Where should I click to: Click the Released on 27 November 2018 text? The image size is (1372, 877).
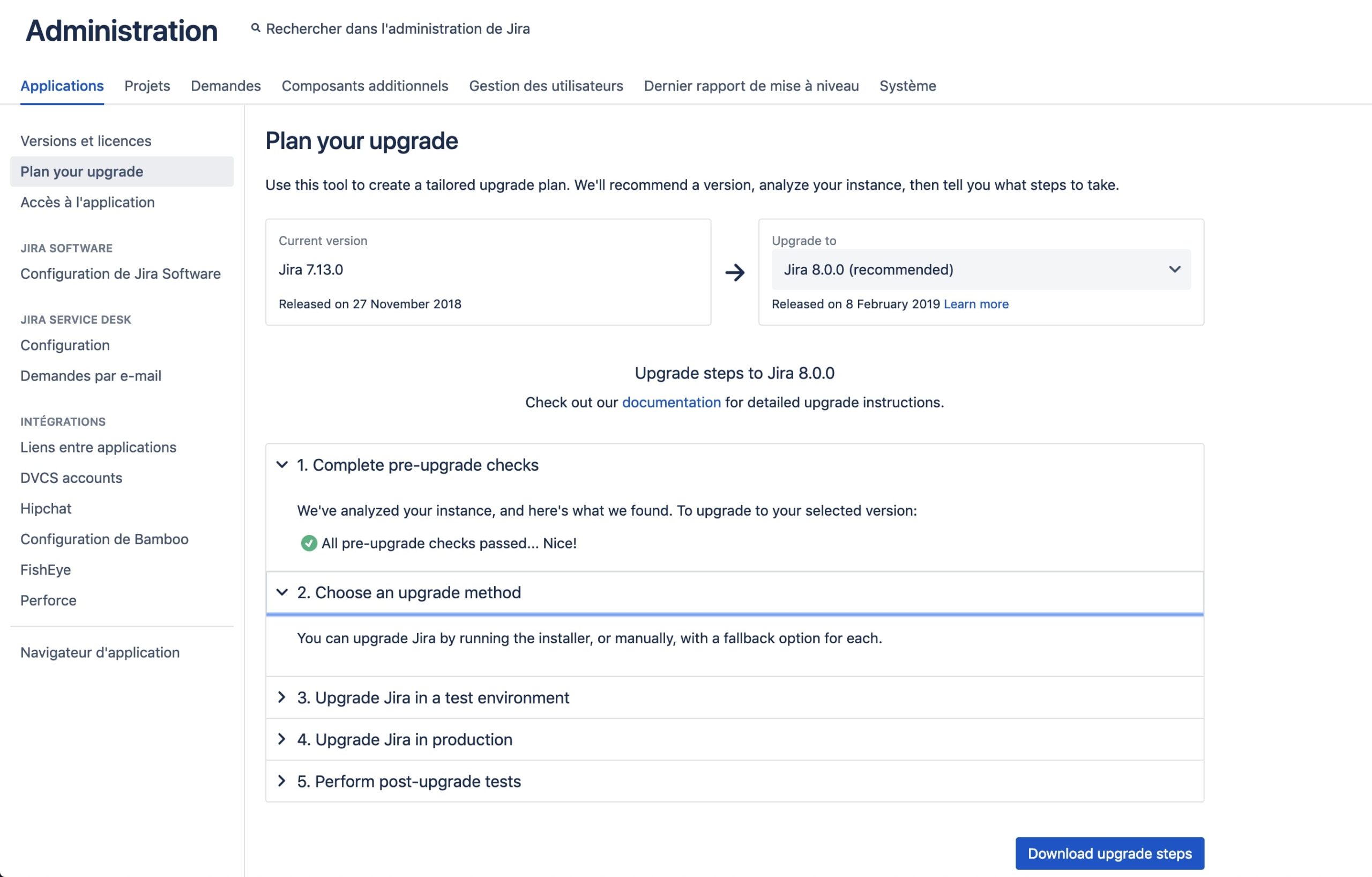tap(370, 304)
